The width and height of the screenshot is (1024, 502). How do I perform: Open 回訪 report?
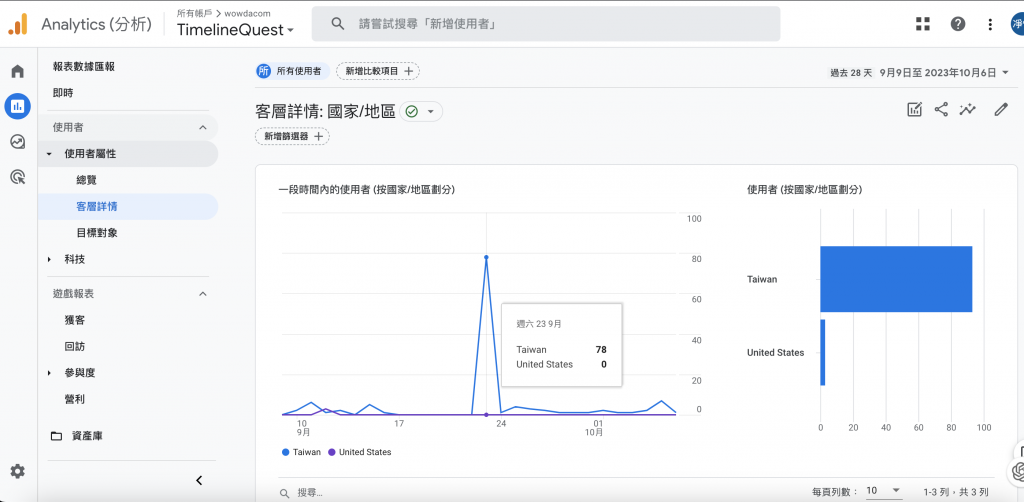pos(74,347)
